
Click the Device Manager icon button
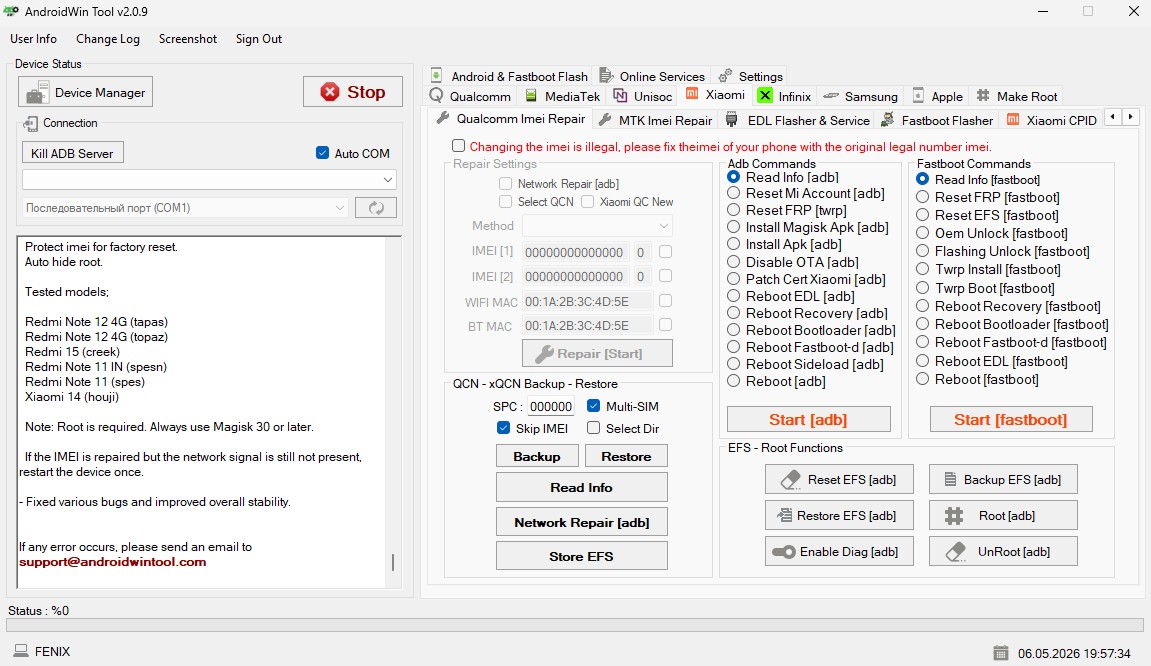(85, 92)
